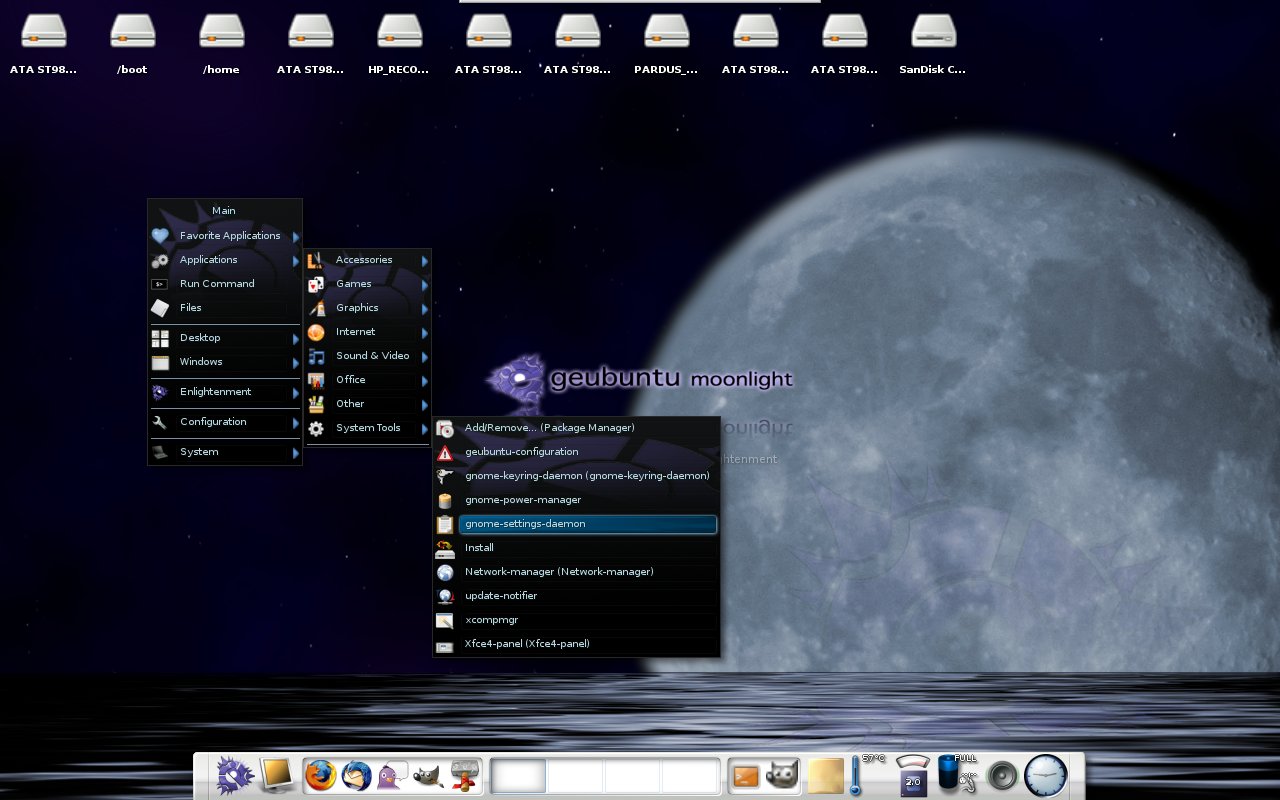Screen dimensions: 1280x800
Task: Click the tan square icon in the dock
Action: pyautogui.click(x=827, y=776)
